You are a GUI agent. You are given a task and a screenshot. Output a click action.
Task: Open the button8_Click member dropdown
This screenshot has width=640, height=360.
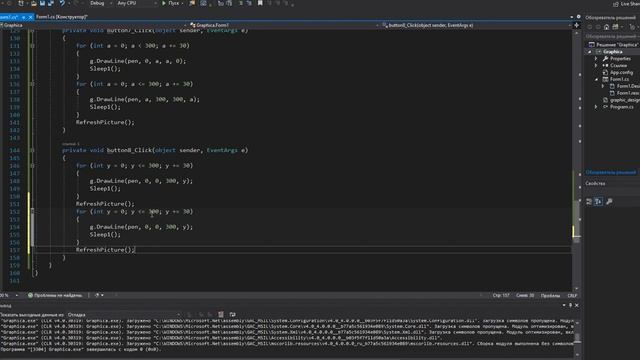(476, 25)
